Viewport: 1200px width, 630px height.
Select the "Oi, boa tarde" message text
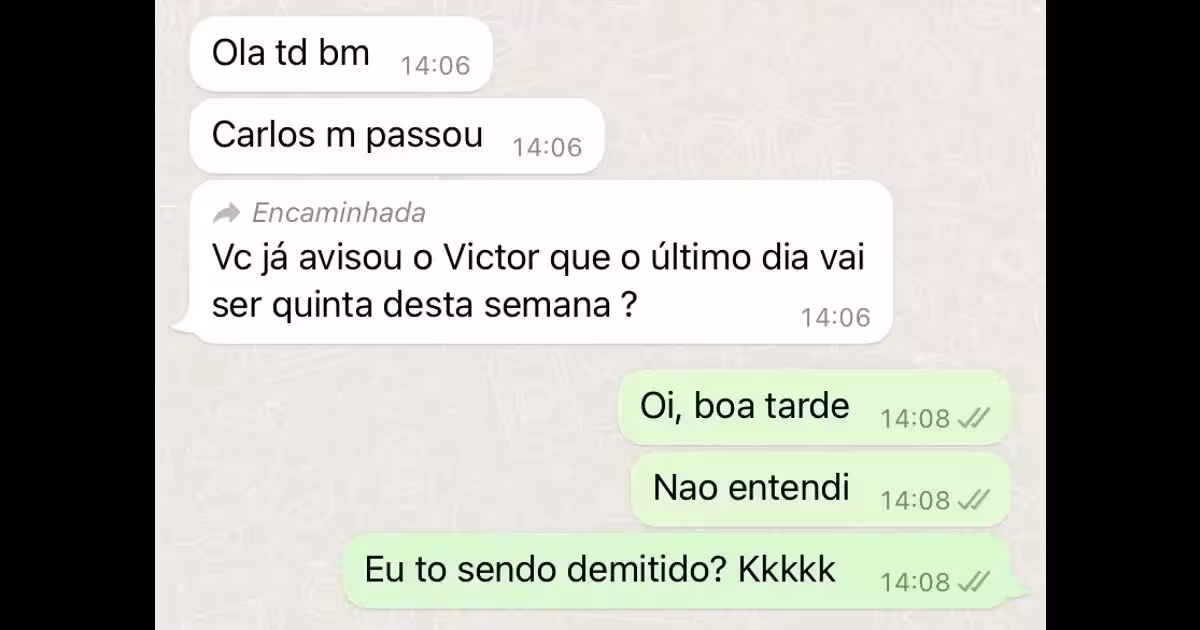pyautogui.click(x=744, y=406)
